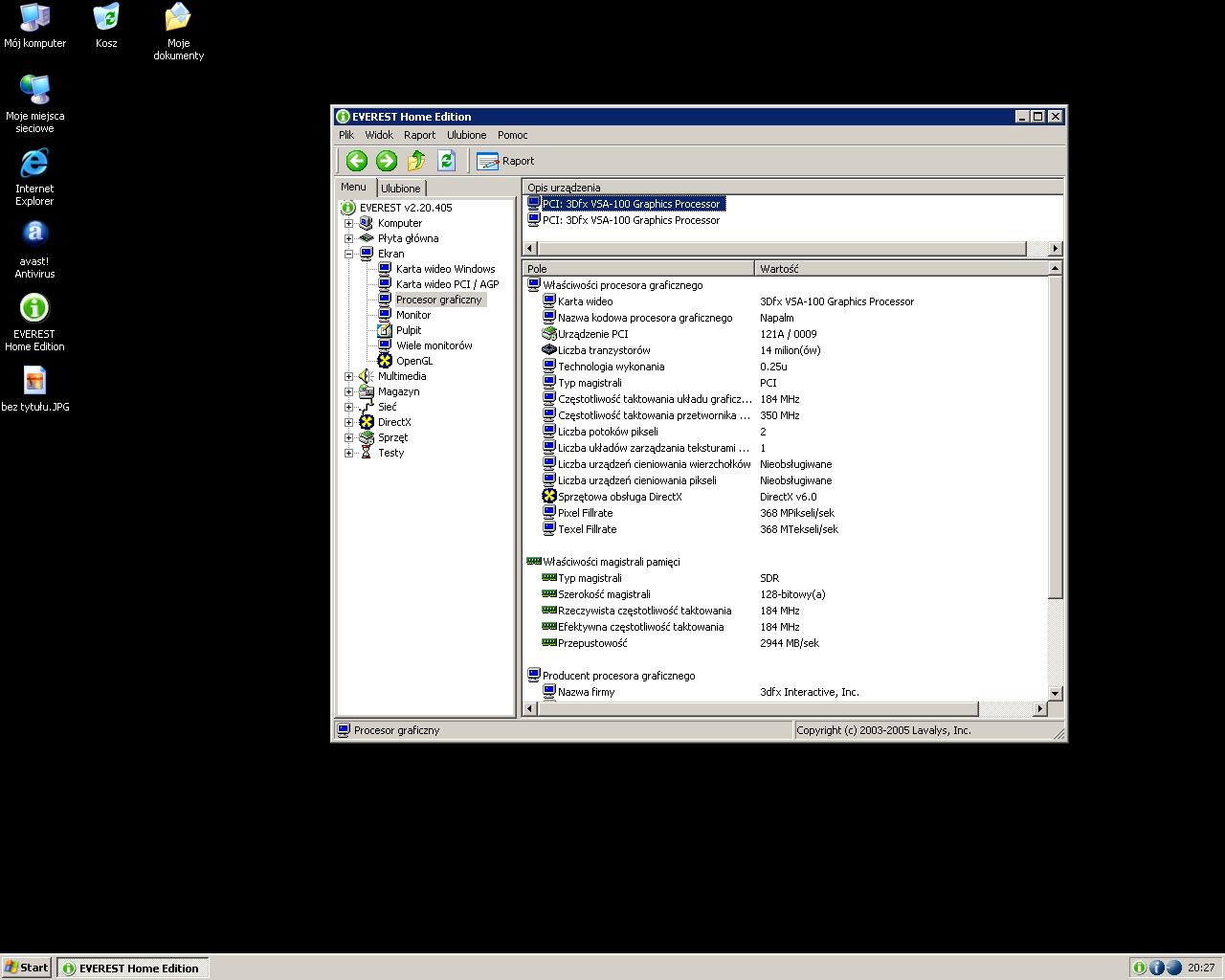The image size is (1225, 980).
Task: Click the Up level toolbar icon
Action: (x=416, y=161)
